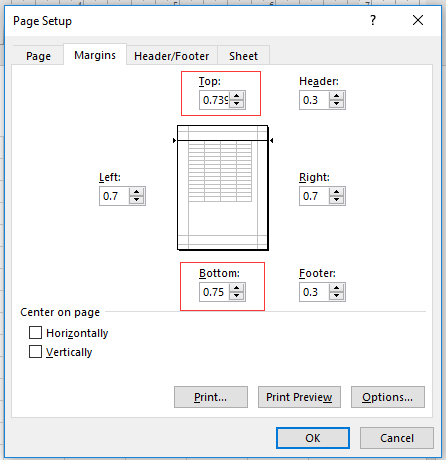
Task: Enable Vertically center on page
Action: 36,352
